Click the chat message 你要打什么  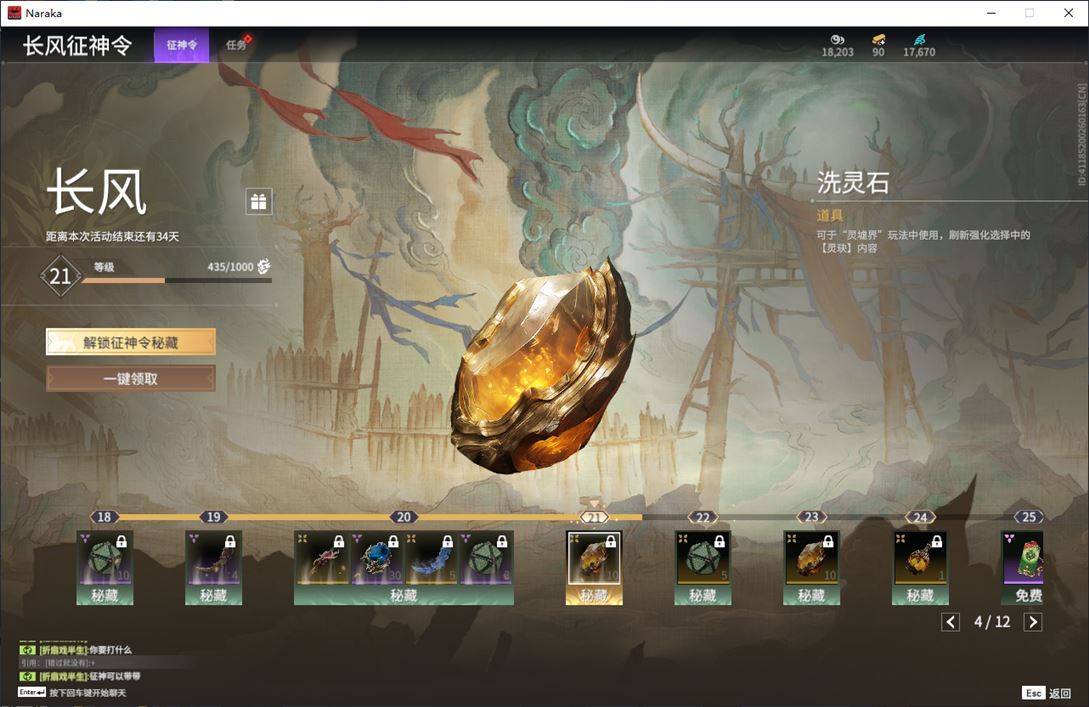pos(110,650)
